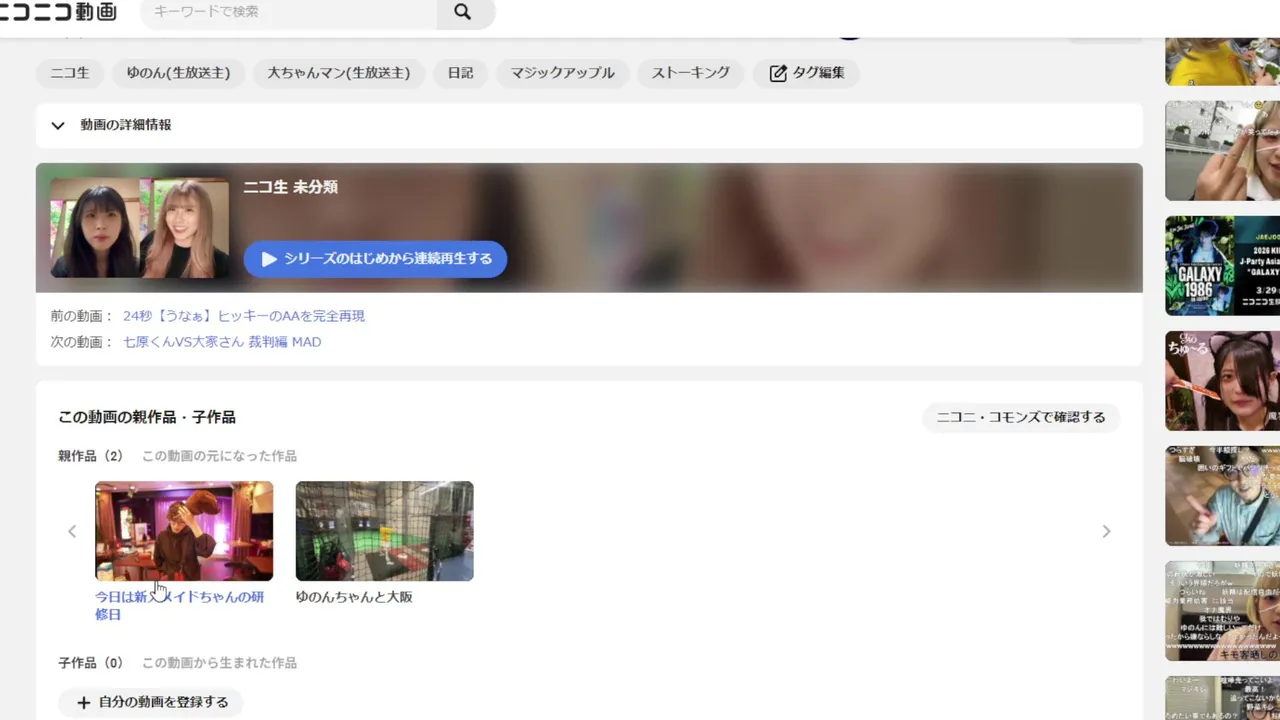Image resolution: width=1280 pixels, height=720 pixels.
Task: Open the ゆのん(生放送主) tag
Action: click(x=178, y=73)
